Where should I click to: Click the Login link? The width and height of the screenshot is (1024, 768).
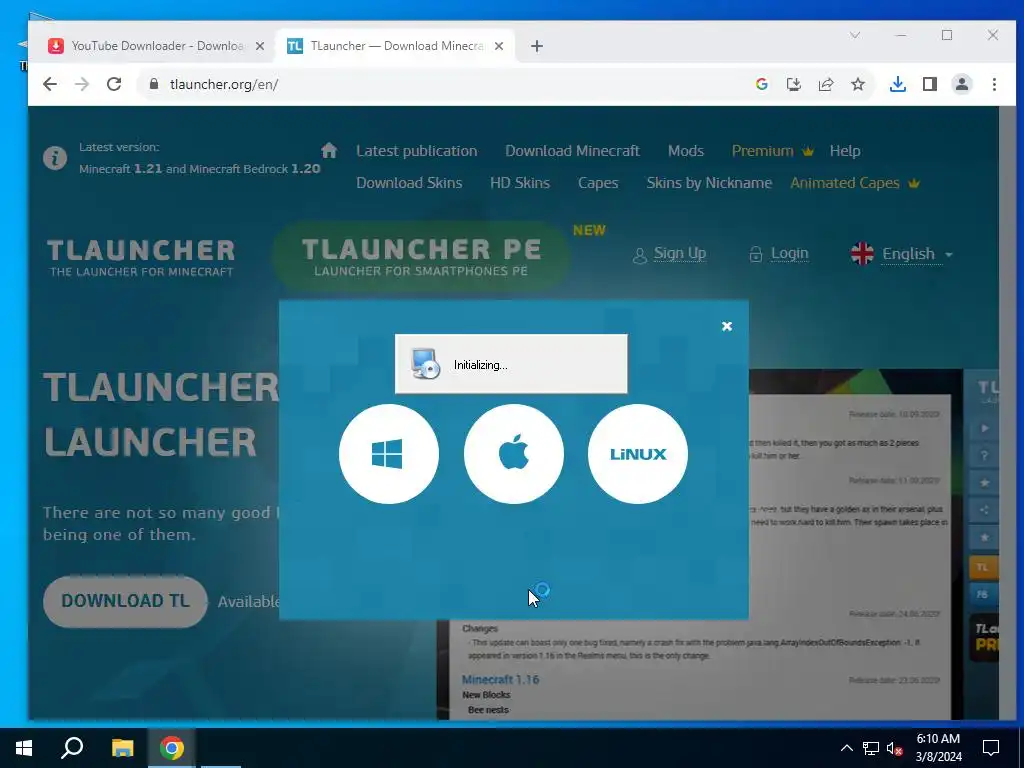pos(779,253)
